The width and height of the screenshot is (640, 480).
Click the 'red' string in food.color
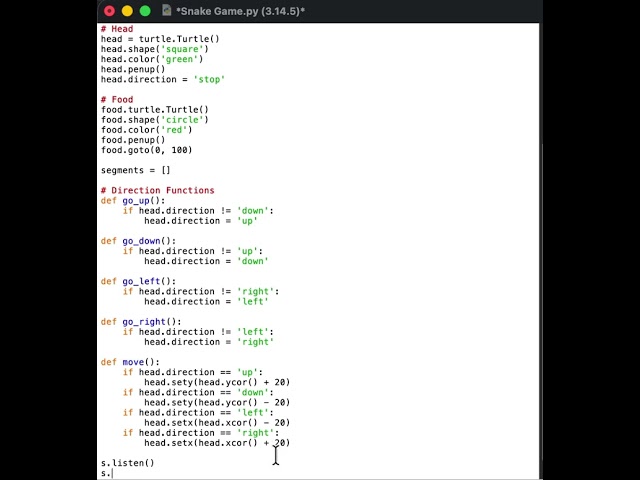pos(174,130)
